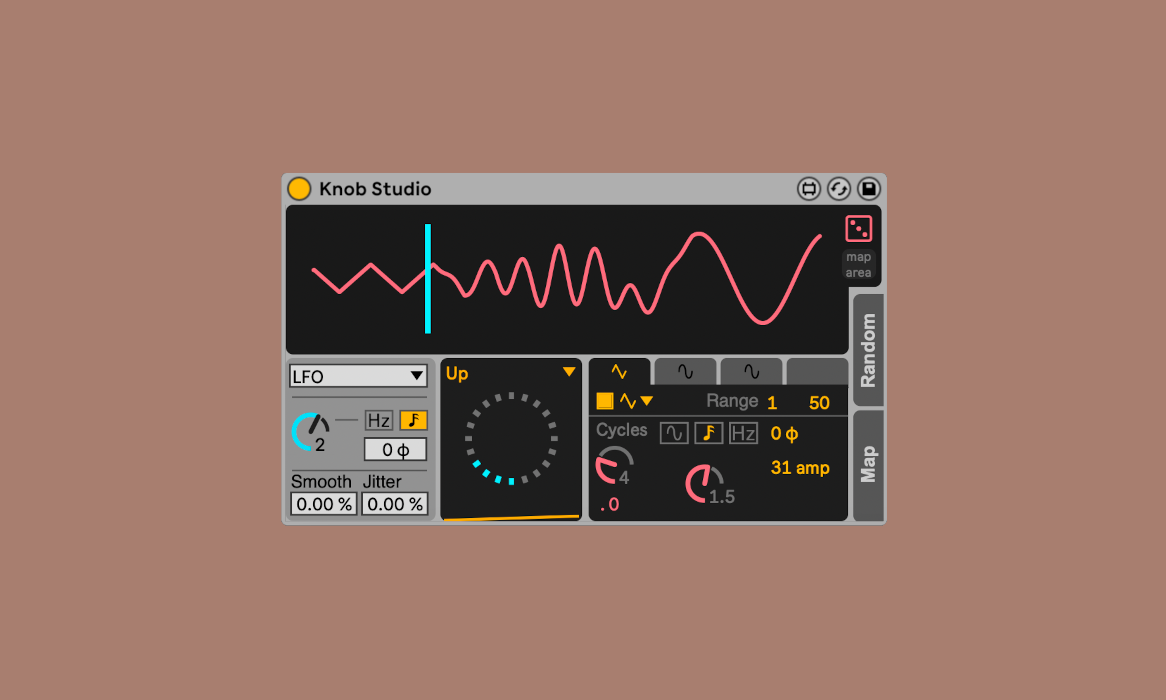Switch to the Random side tab
Viewport: 1166px width, 700px height.
point(868,350)
